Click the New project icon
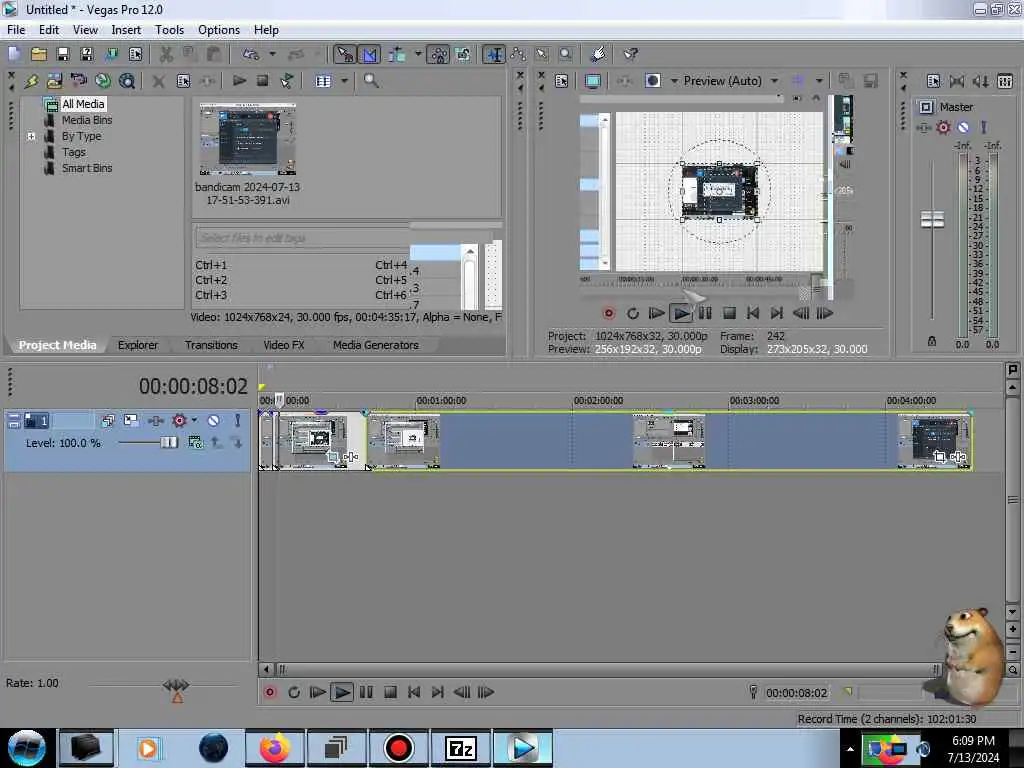The image size is (1024, 768). [x=15, y=54]
